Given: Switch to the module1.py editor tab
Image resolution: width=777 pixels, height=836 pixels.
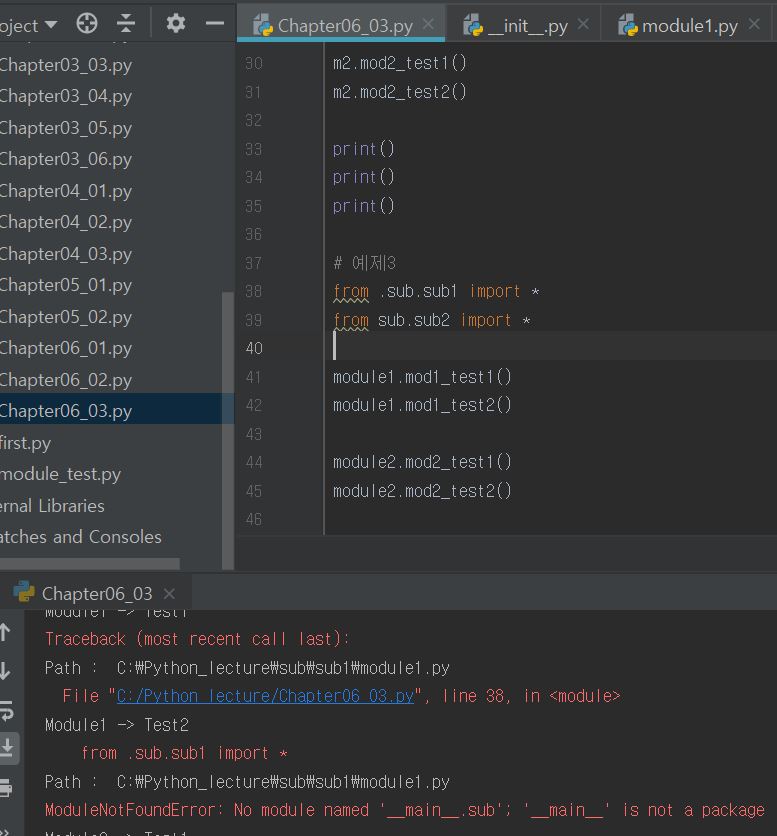Looking at the screenshot, I should coord(688,25).
